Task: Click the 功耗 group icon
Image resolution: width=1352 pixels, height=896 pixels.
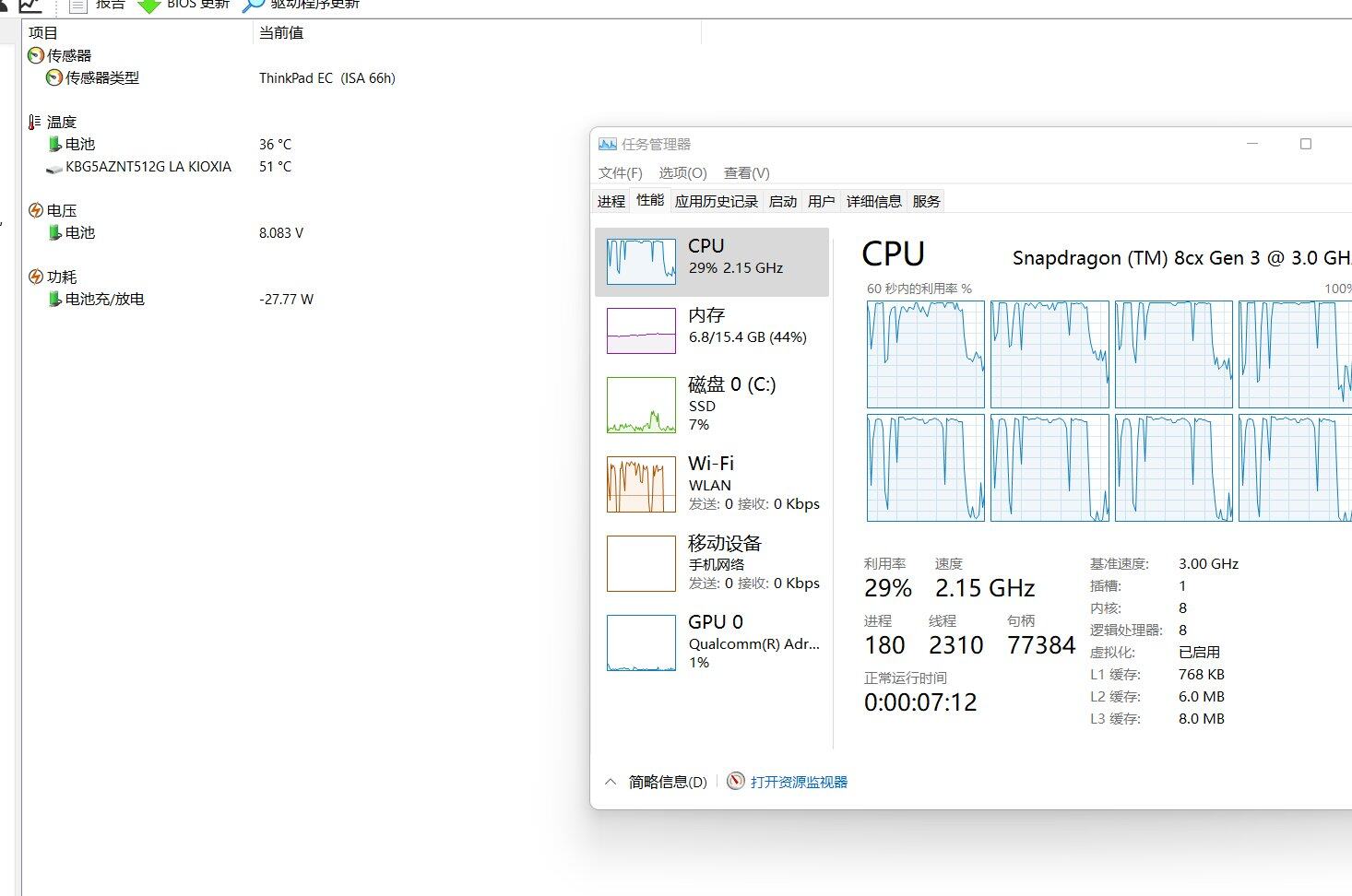Action: coord(36,277)
